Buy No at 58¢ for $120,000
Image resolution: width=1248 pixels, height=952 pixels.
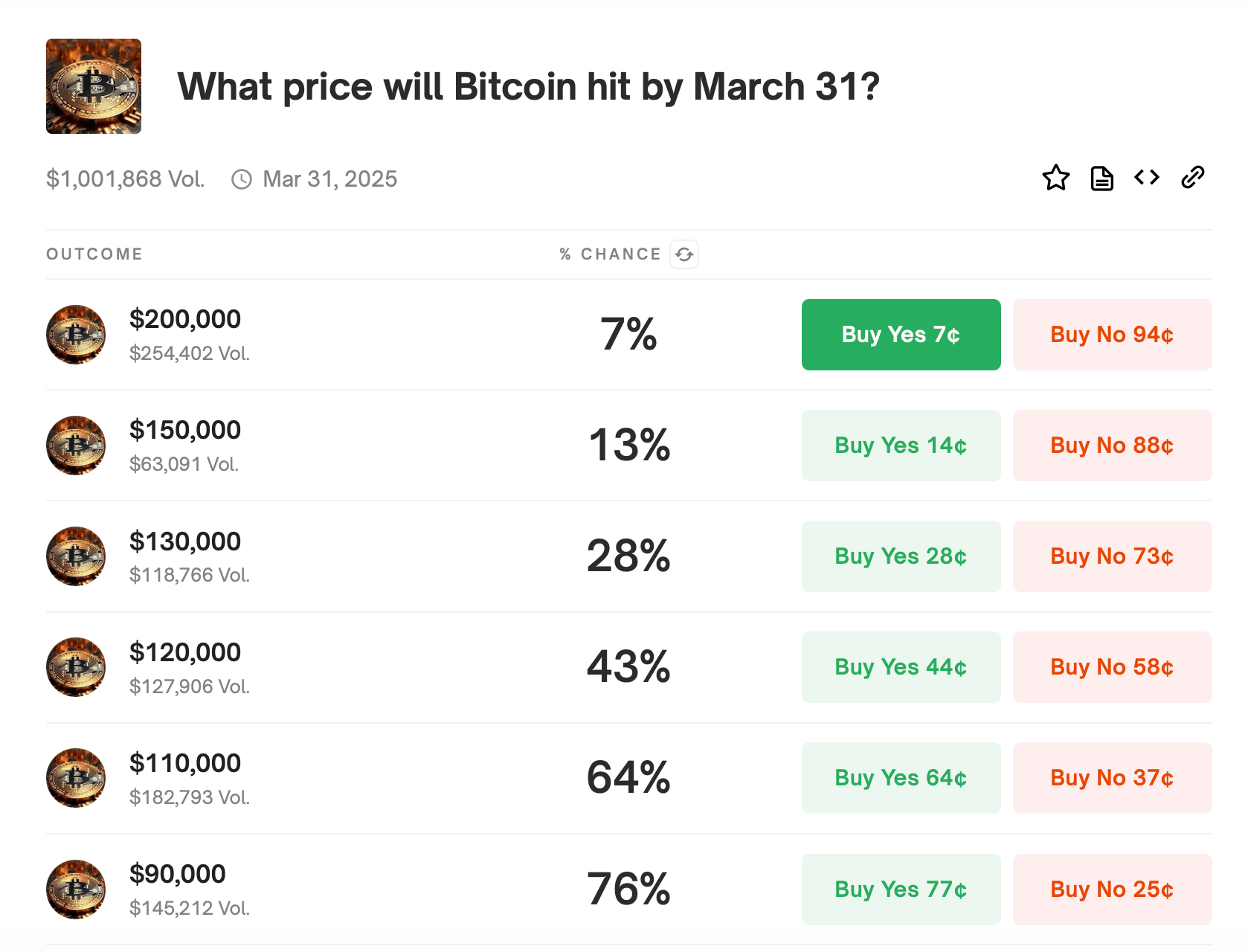[x=1111, y=667]
